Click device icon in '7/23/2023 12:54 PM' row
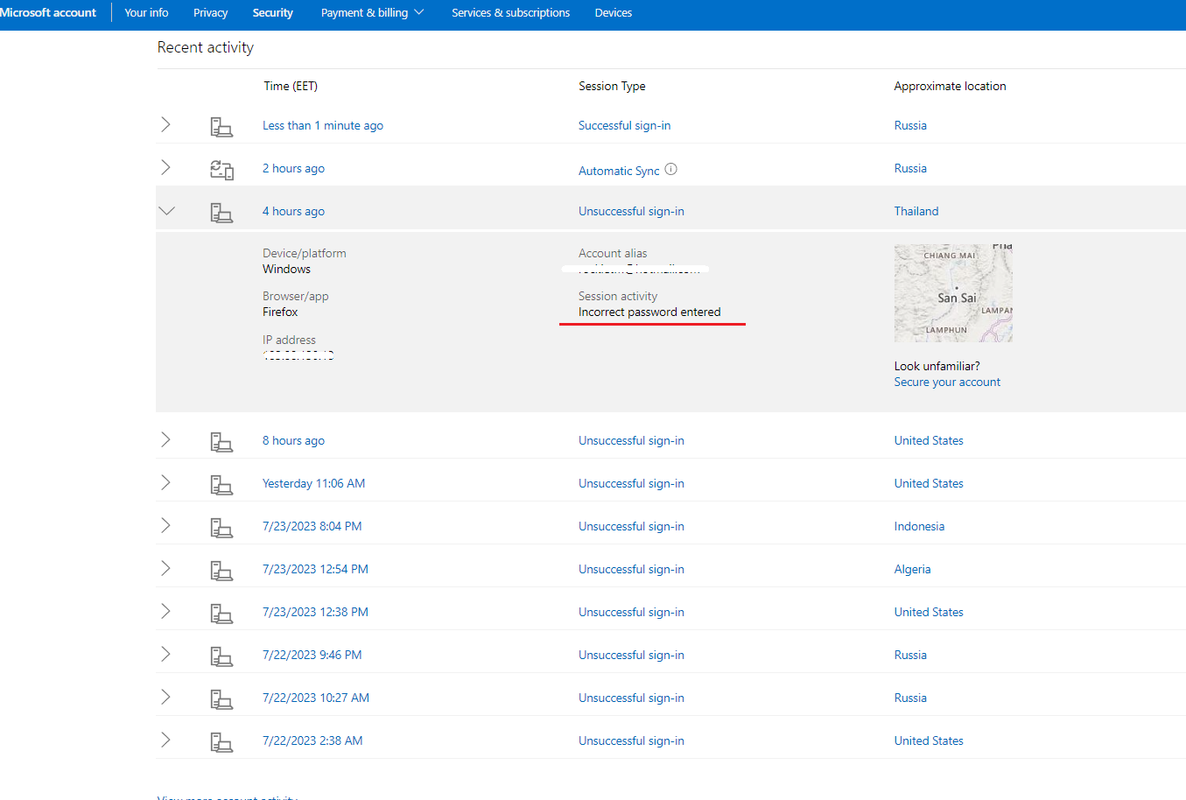The width and height of the screenshot is (1186, 800). 221,570
